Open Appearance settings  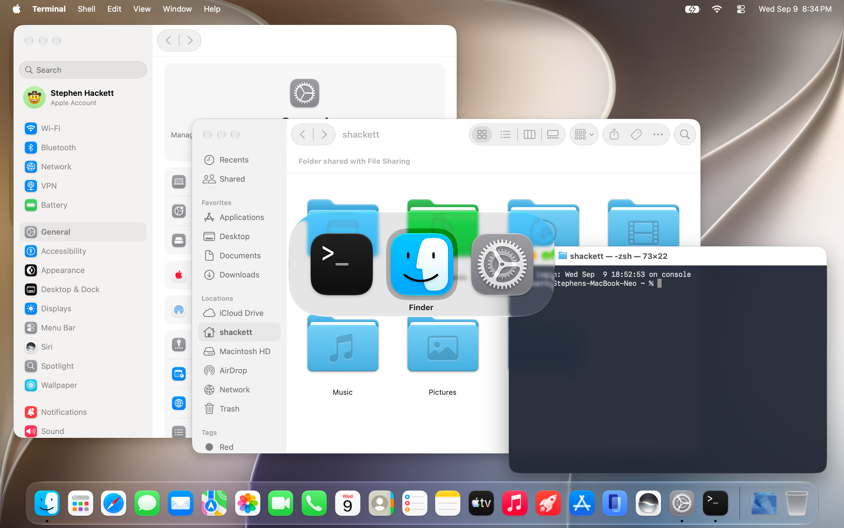click(83, 270)
